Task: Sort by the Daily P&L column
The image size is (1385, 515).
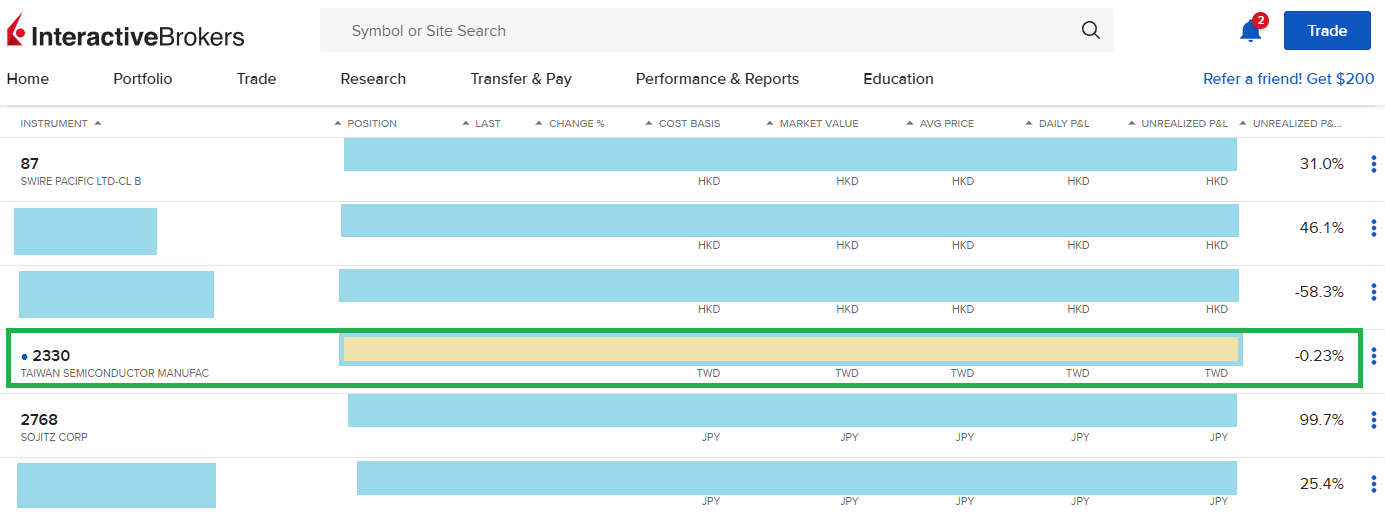Action: coord(1057,124)
